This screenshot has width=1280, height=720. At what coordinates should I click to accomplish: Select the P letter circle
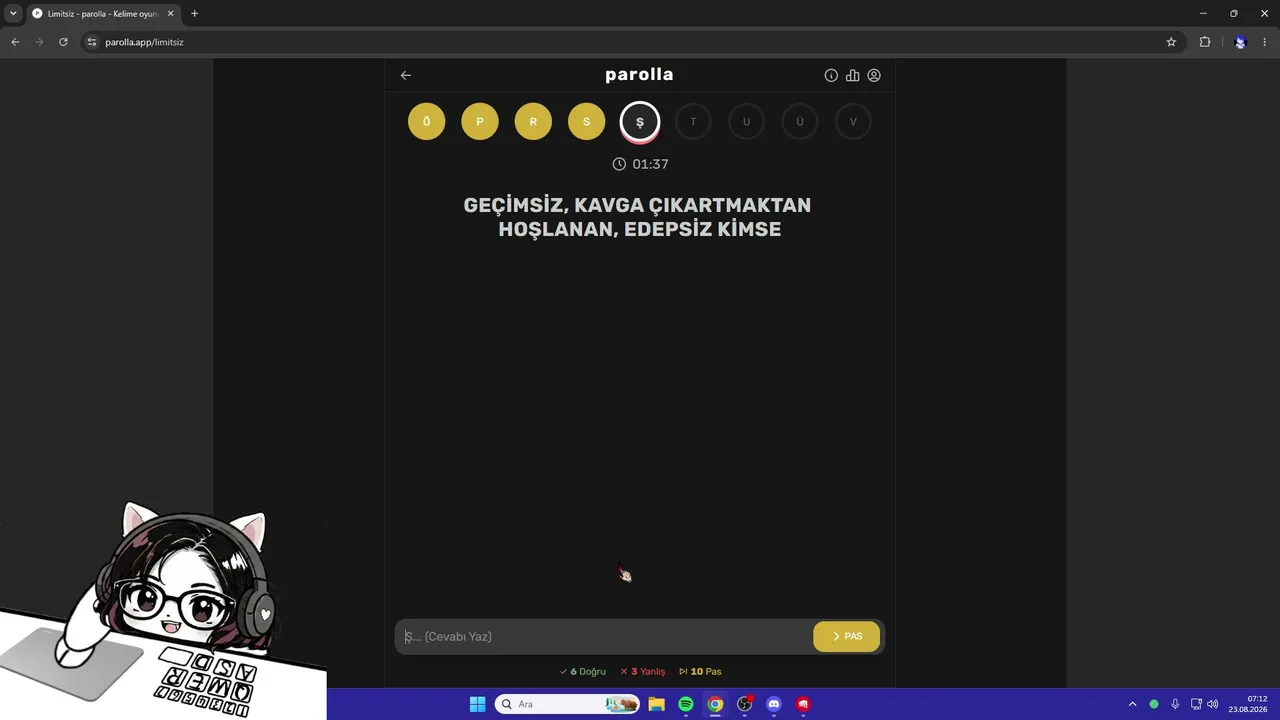pyautogui.click(x=480, y=122)
